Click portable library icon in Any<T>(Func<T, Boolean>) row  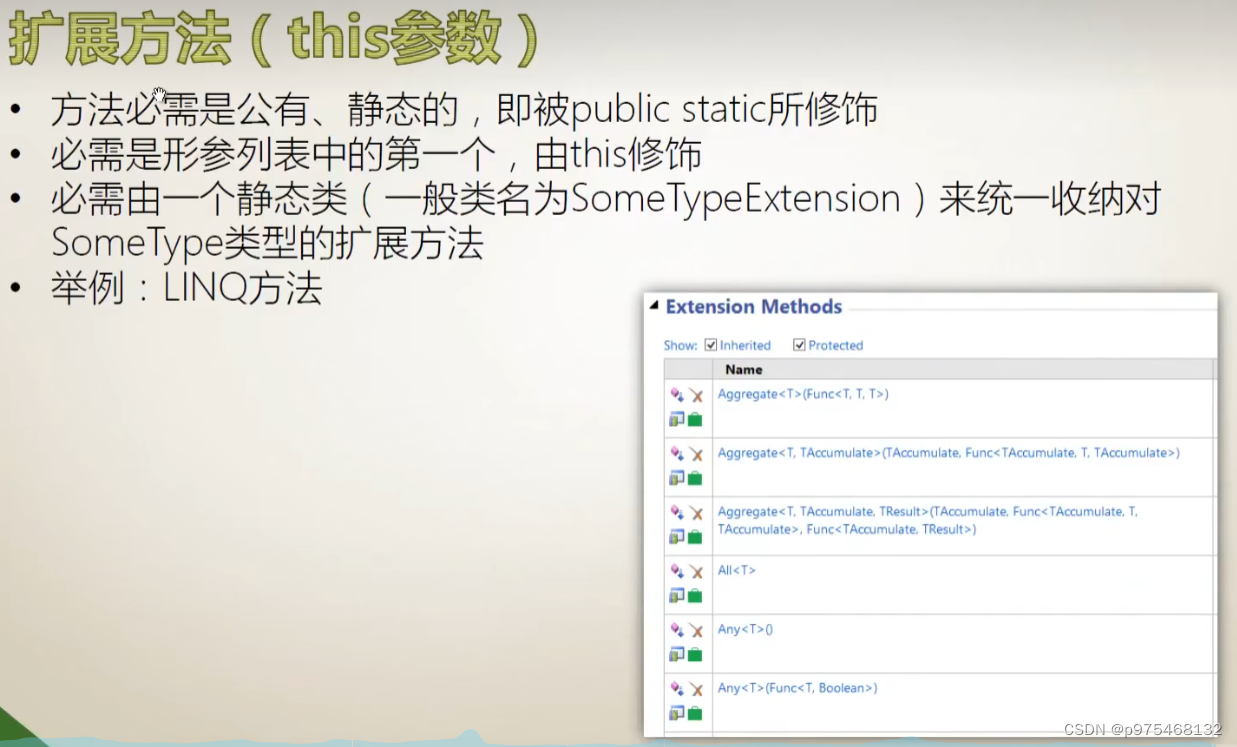coord(677,713)
